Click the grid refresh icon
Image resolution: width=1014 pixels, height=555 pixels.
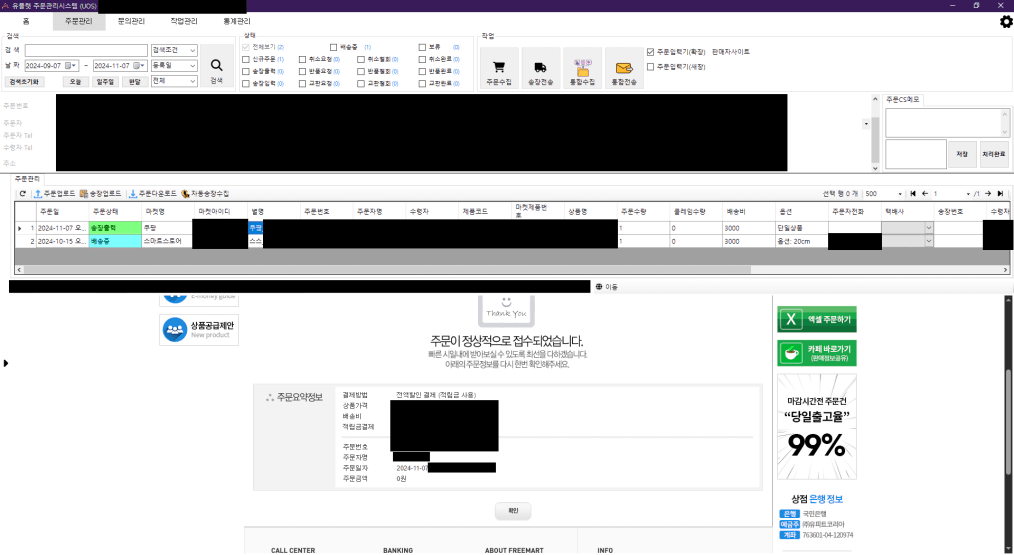pyautogui.click(x=23, y=193)
